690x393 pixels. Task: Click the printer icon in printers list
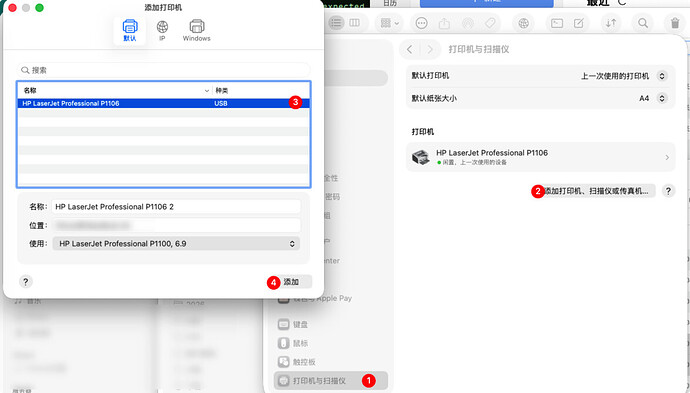click(x=421, y=157)
